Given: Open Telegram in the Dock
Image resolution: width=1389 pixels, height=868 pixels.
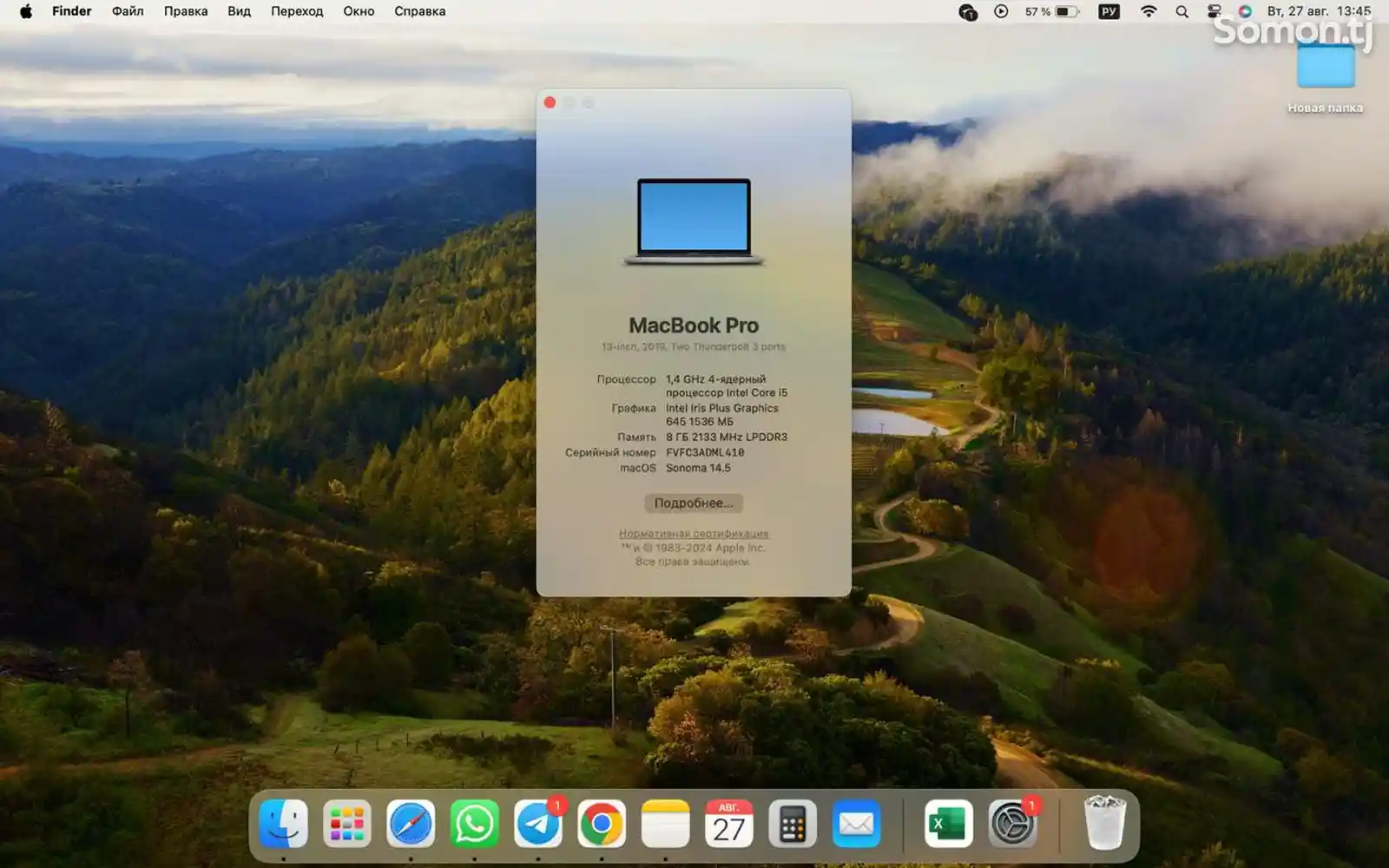Looking at the screenshot, I should tap(538, 824).
